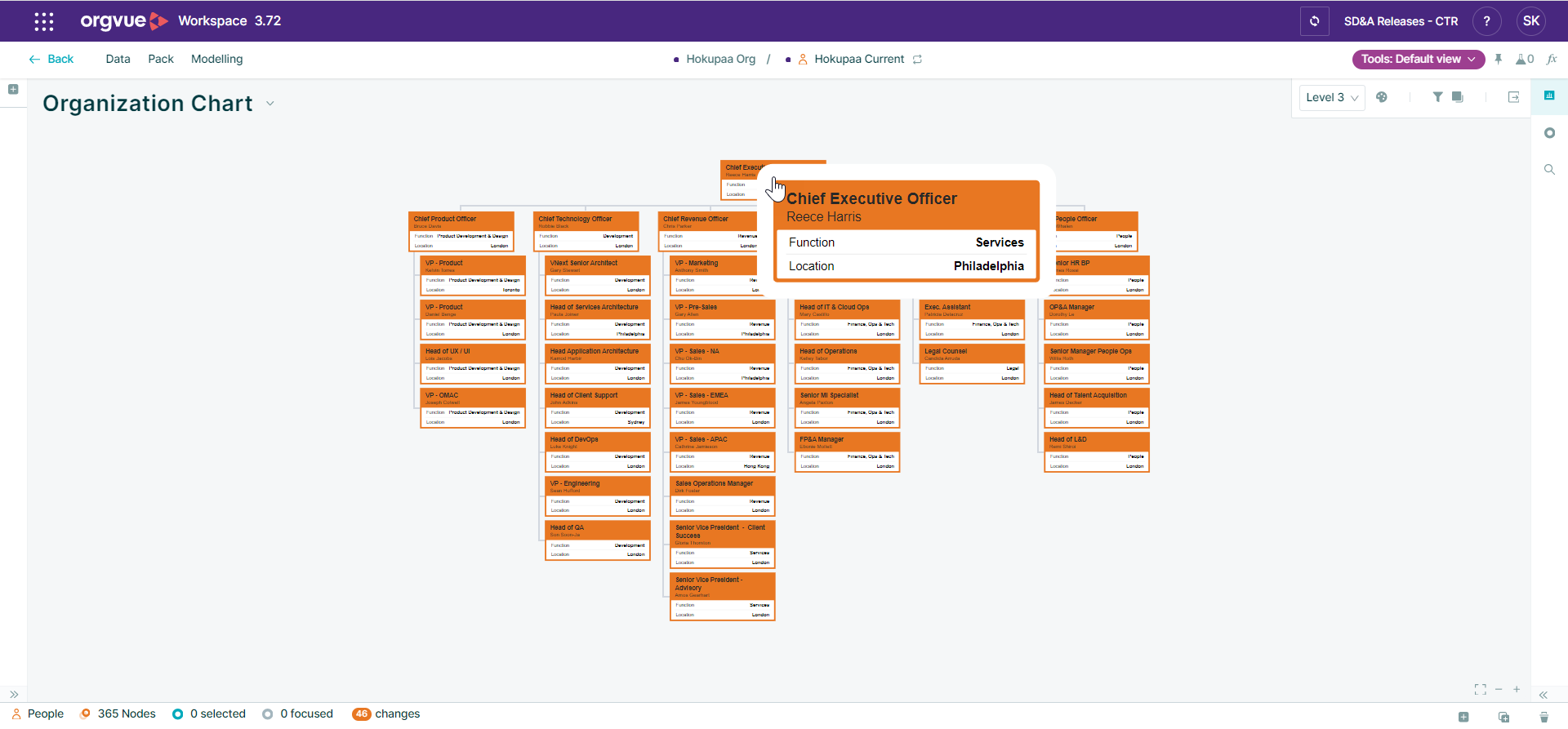Select the Head of DevOps card
This screenshot has height=729, width=1568.
pos(598,451)
